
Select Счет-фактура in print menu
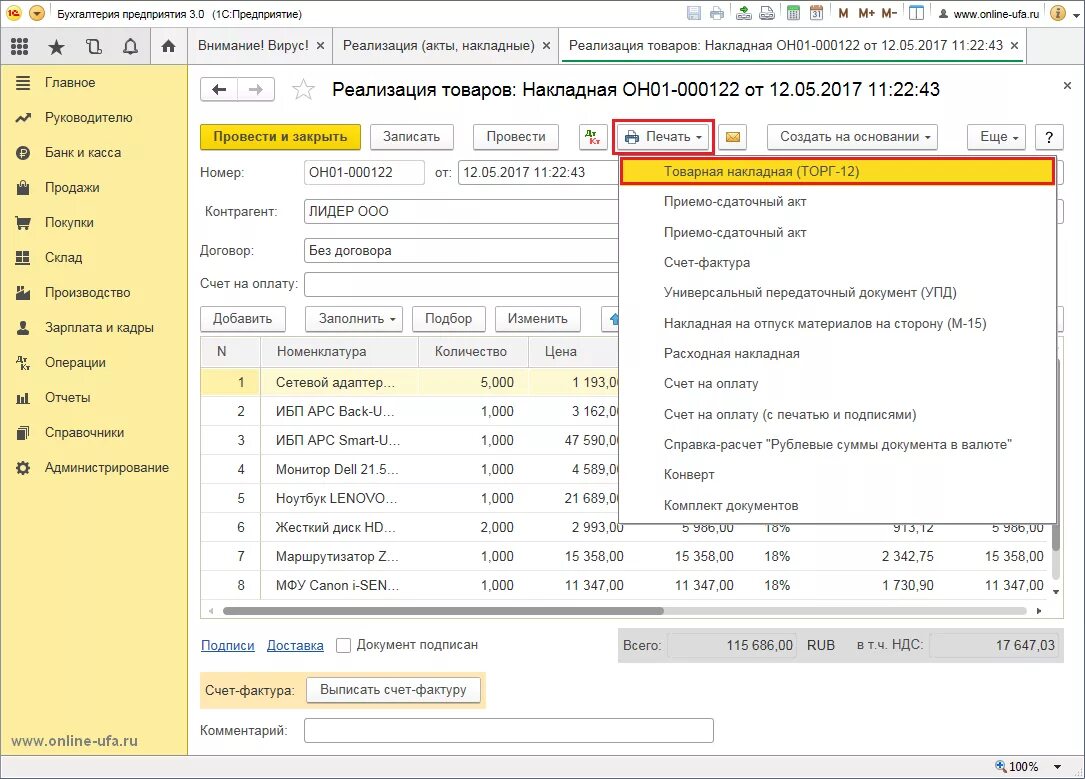(837, 262)
